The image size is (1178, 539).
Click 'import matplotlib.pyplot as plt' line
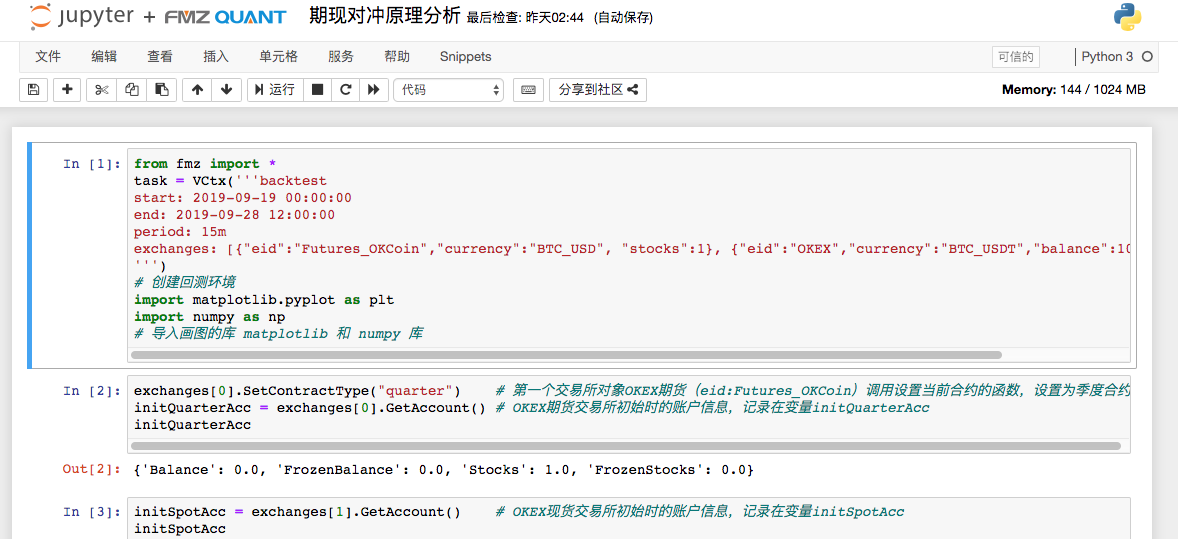click(264, 299)
